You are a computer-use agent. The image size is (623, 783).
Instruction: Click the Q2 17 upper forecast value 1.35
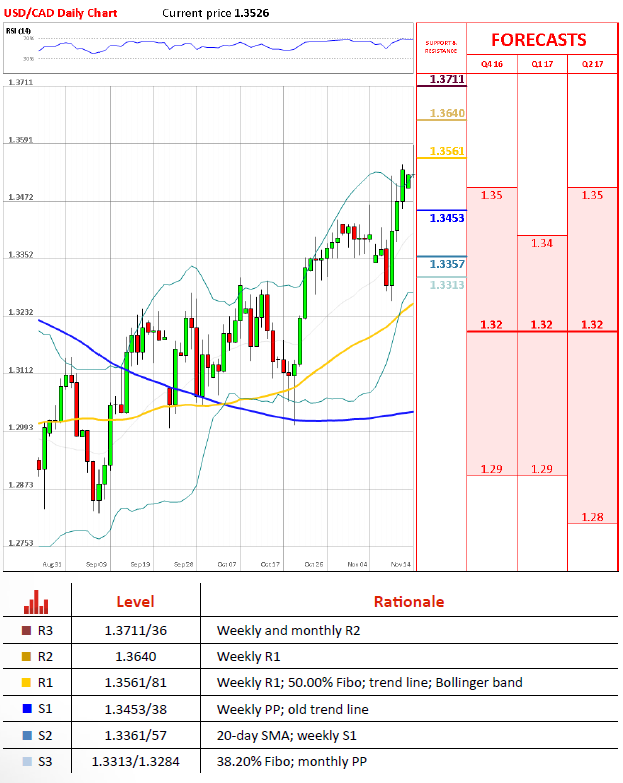click(593, 195)
